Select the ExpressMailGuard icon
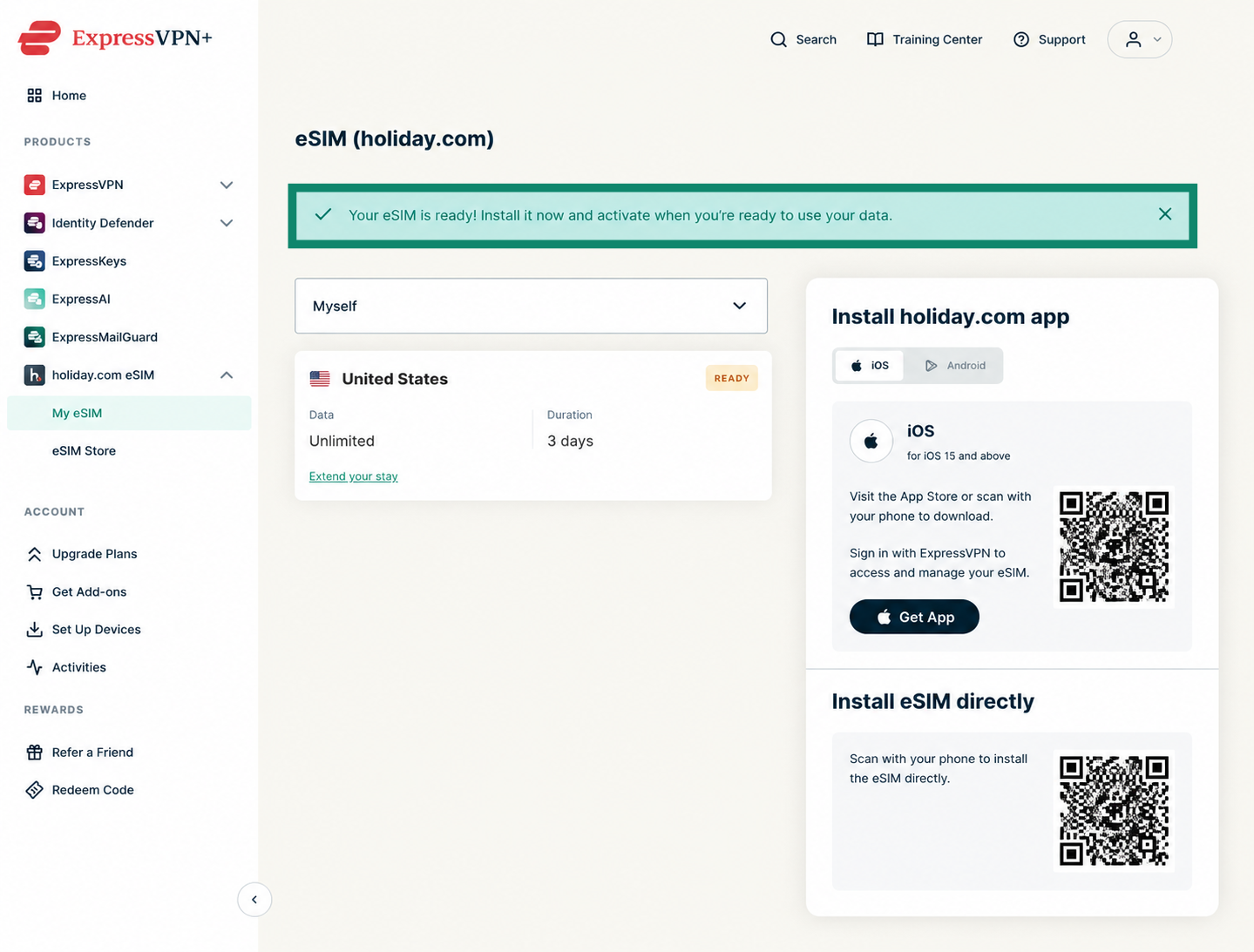The height and width of the screenshot is (952, 1254). 34,337
